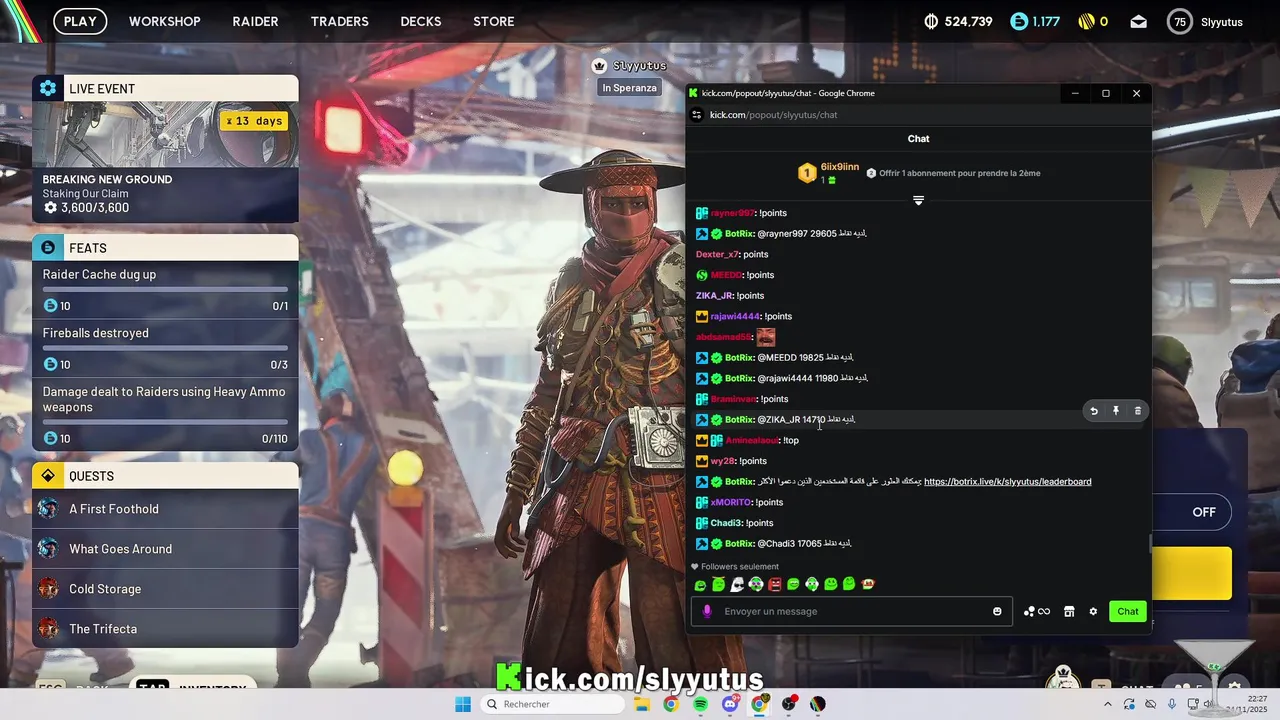Expand the leaderboard chevron below chat header
Screen dimensions: 1280x720
918,200
